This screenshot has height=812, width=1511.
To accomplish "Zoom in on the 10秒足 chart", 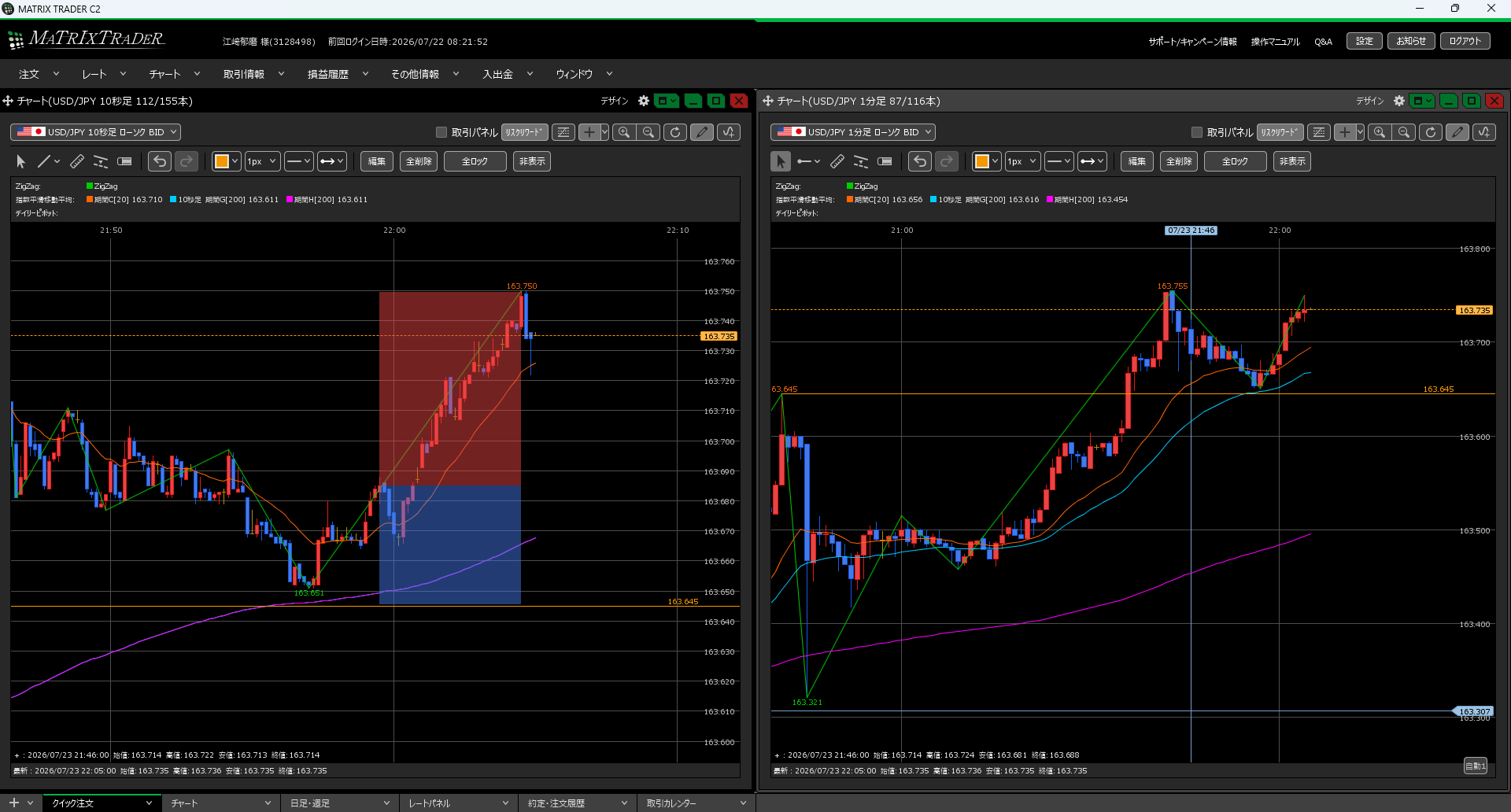I will pyautogui.click(x=624, y=132).
